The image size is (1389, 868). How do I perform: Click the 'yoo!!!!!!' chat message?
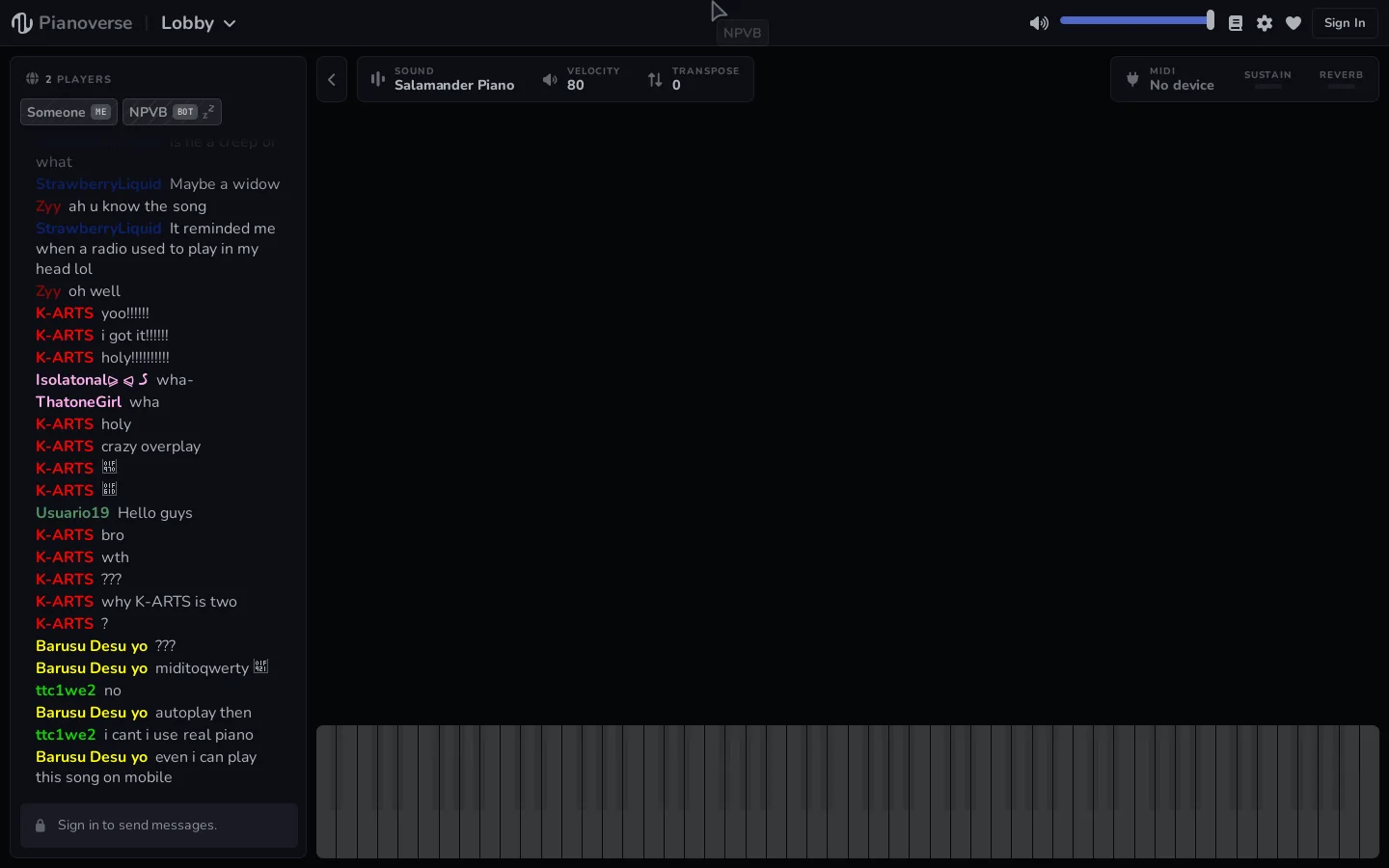click(125, 313)
